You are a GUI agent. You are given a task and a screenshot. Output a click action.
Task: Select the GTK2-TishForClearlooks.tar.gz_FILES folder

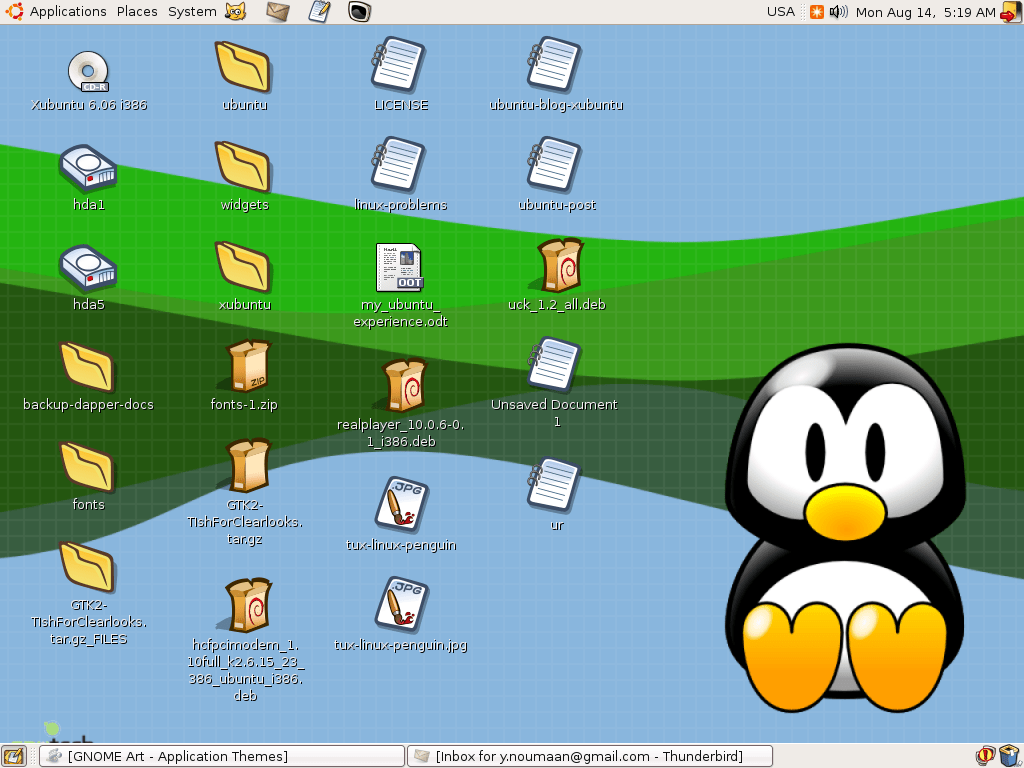tap(88, 566)
